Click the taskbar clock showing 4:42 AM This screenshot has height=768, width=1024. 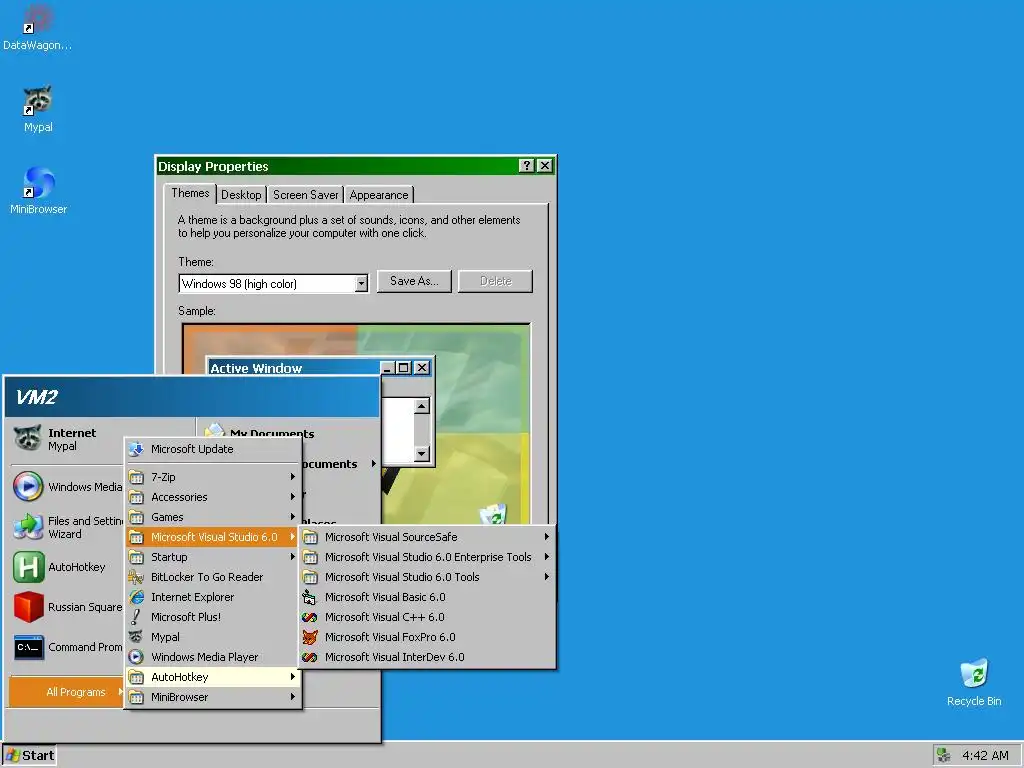[985, 756]
